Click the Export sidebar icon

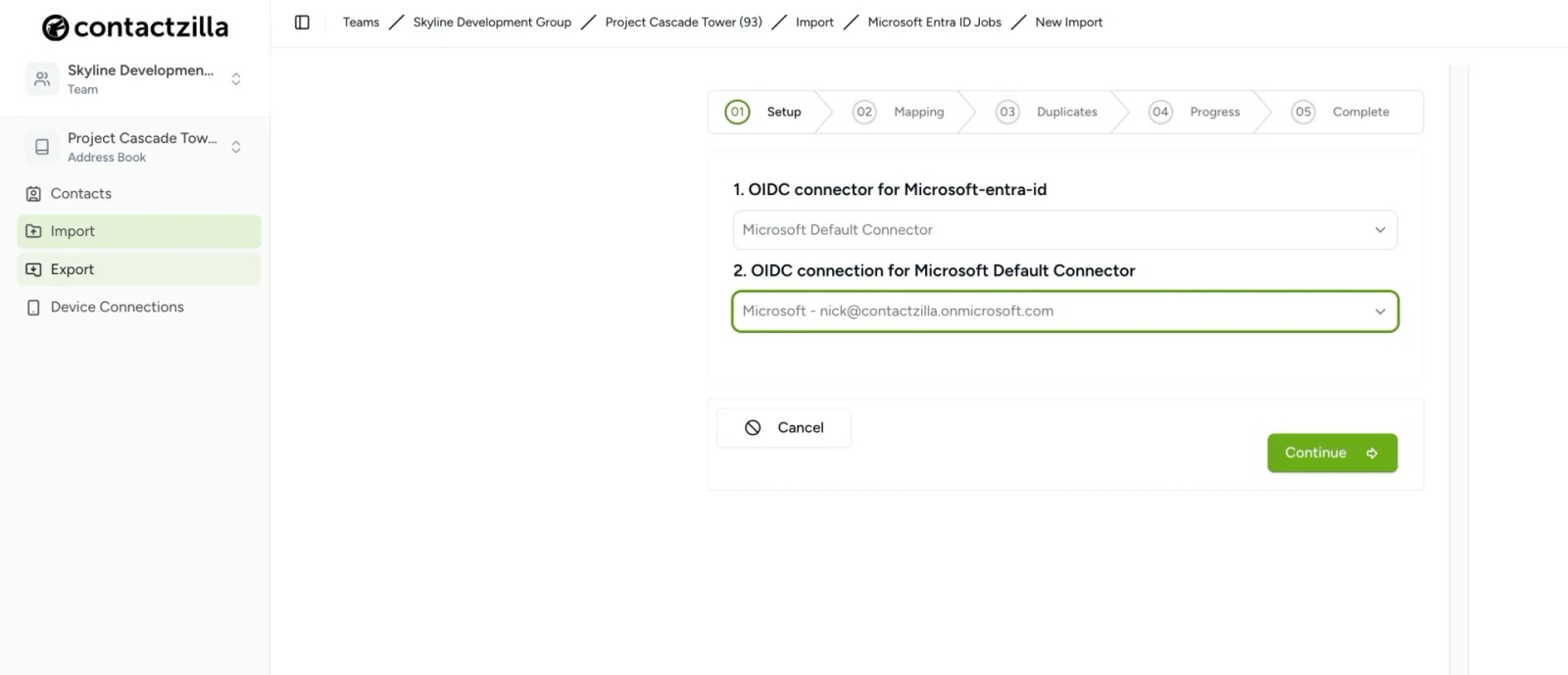point(33,269)
